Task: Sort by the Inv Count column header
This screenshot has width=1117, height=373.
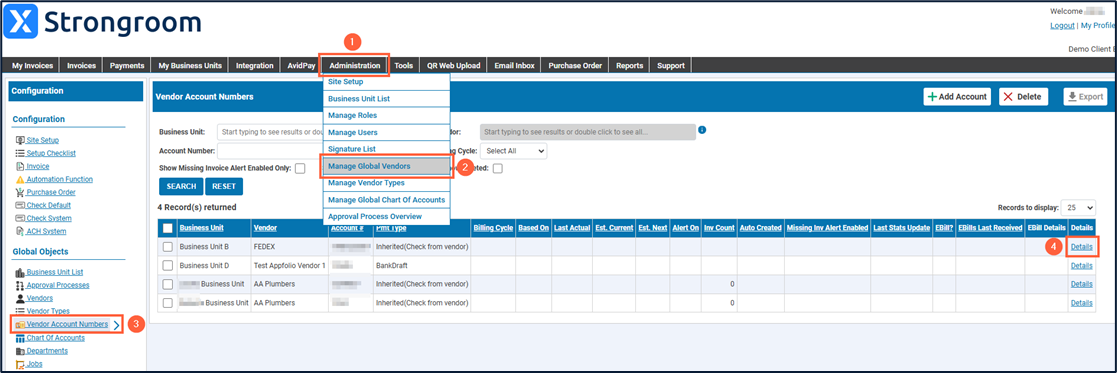Action: point(719,228)
